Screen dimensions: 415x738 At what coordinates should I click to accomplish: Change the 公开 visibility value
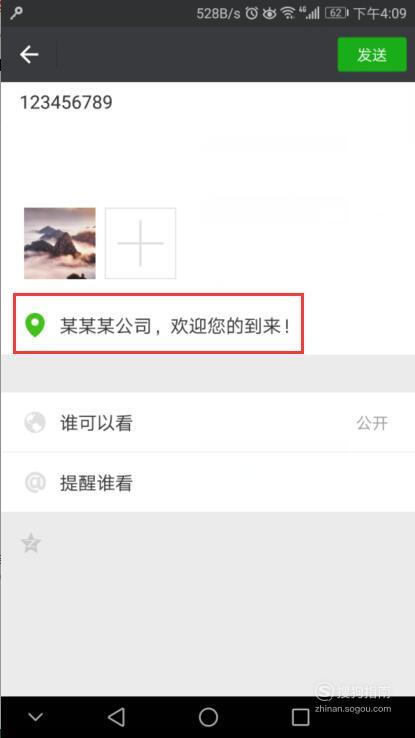click(x=372, y=423)
